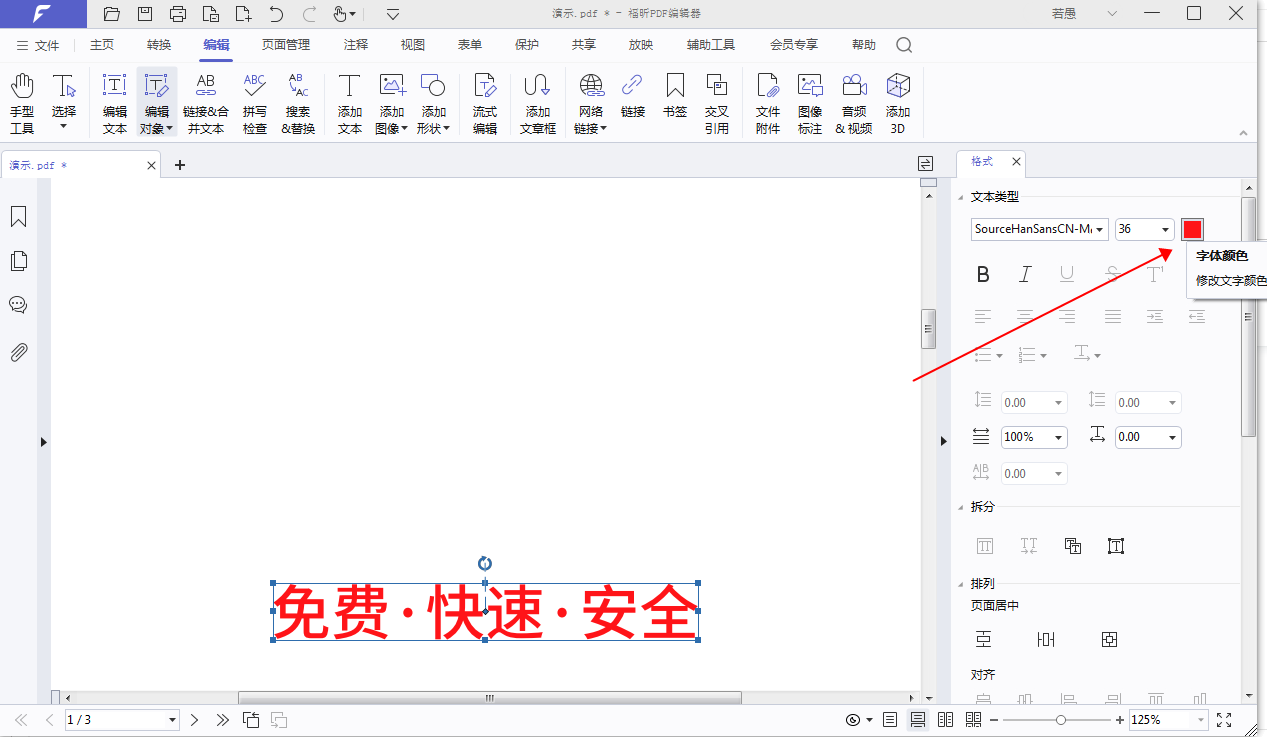Switch to the 注释 ribbon tab
The image size is (1267, 737).
click(356, 45)
